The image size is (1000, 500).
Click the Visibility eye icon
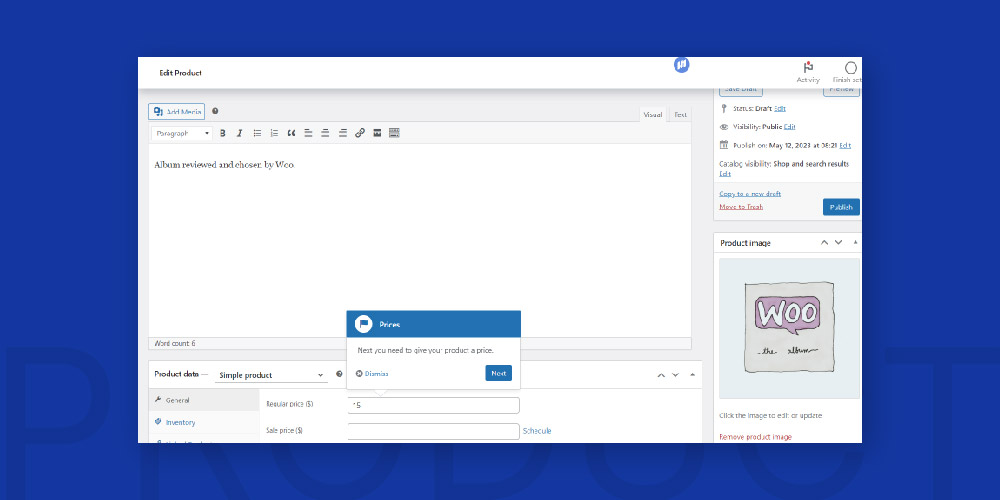(724, 127)
